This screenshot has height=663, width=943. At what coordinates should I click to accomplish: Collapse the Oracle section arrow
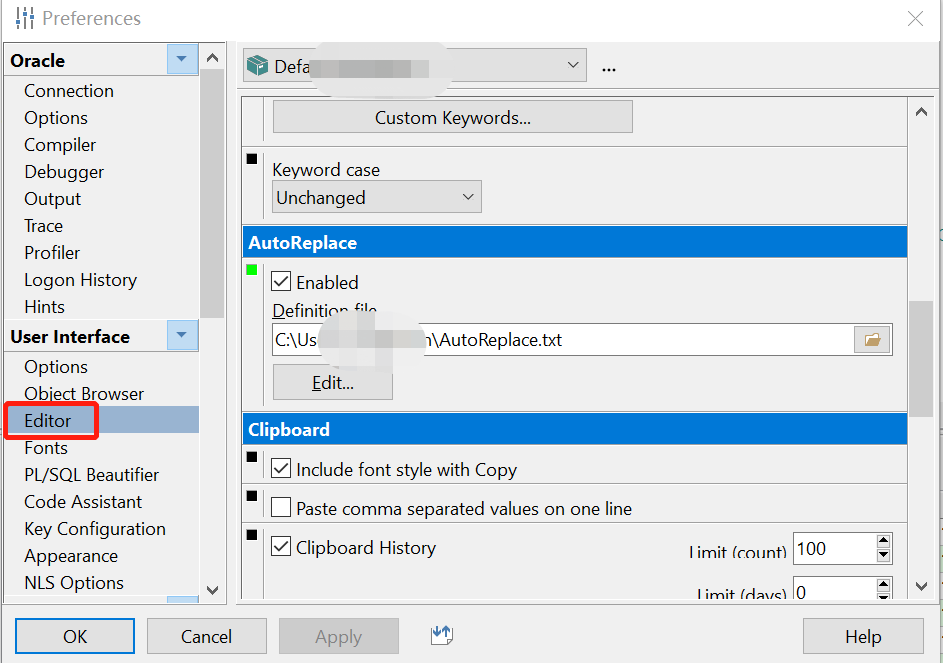(x=182, y=60)
